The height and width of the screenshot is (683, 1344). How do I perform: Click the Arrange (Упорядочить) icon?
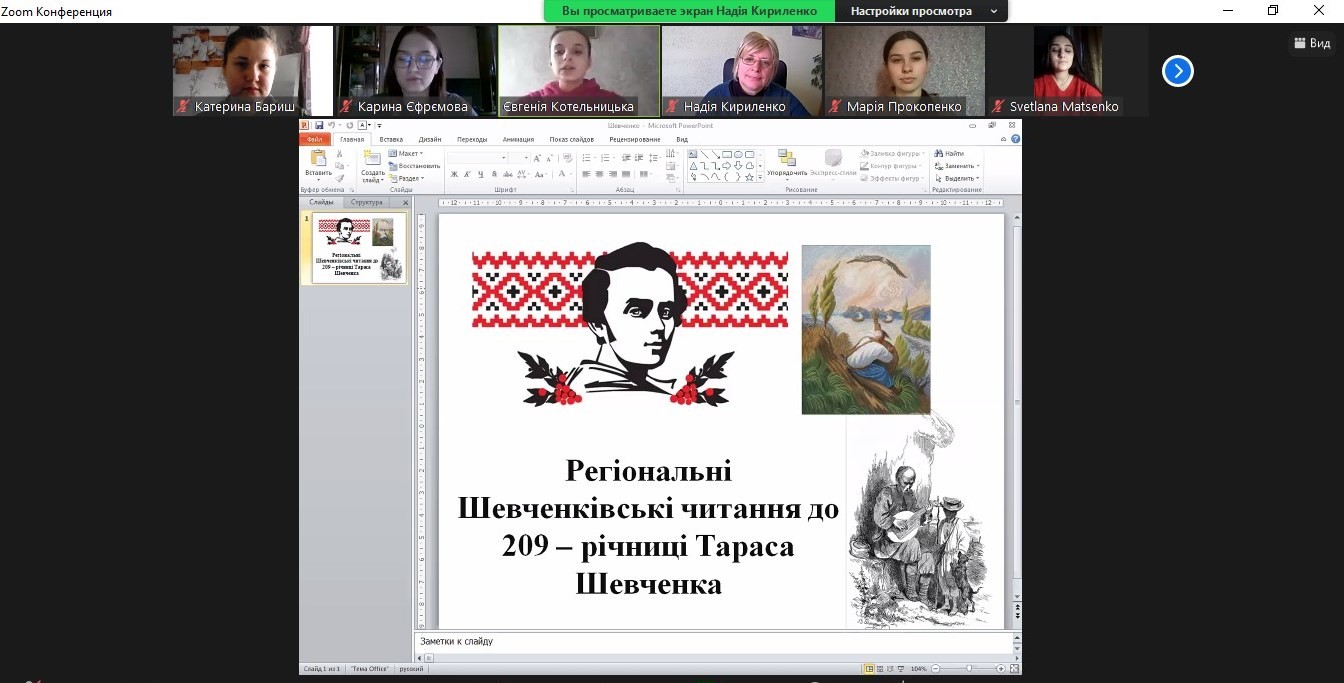(786, 159)
